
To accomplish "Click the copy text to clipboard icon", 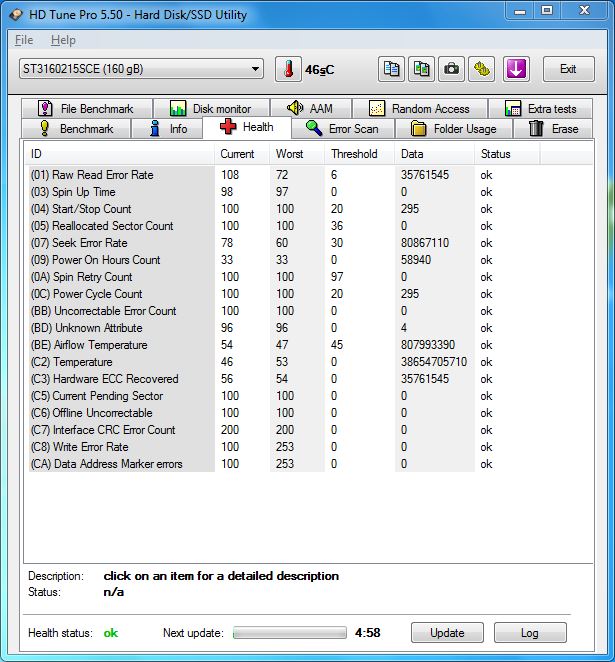I will click(391, 69).
